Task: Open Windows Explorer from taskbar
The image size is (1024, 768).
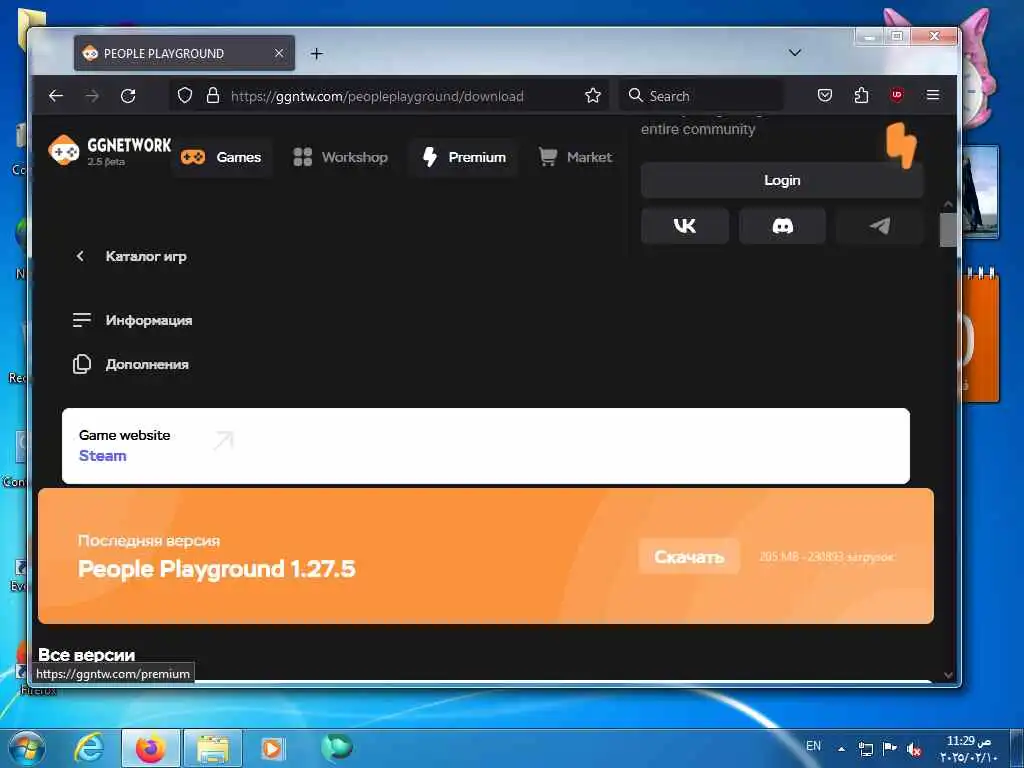Action: [213, 748]
